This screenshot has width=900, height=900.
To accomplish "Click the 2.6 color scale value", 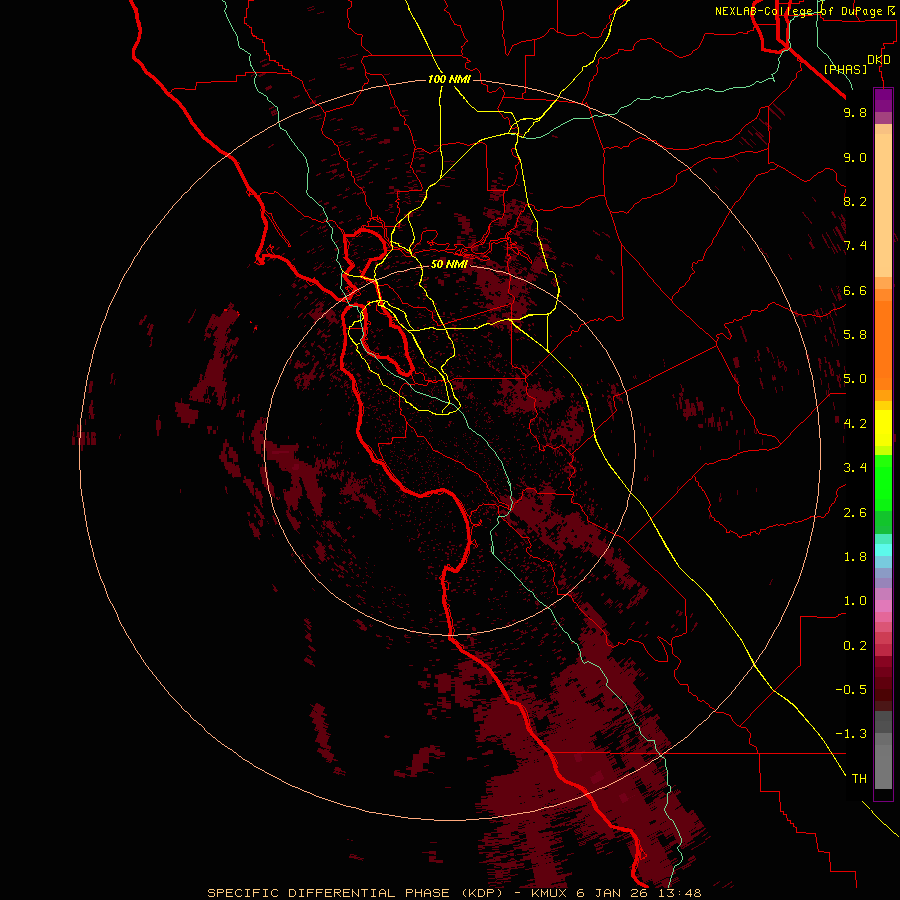I will click(855, 513).
